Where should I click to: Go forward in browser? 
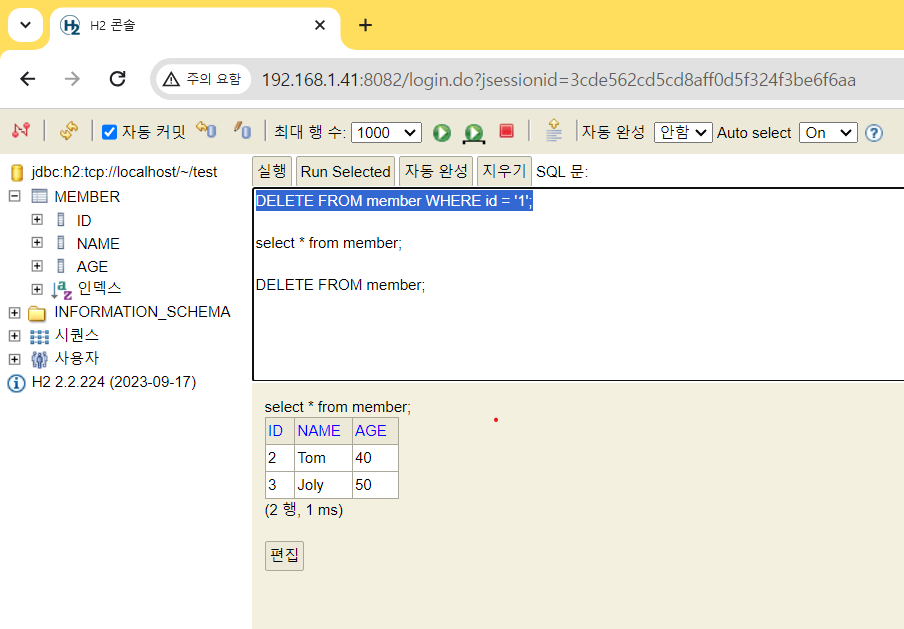[72, 79]
